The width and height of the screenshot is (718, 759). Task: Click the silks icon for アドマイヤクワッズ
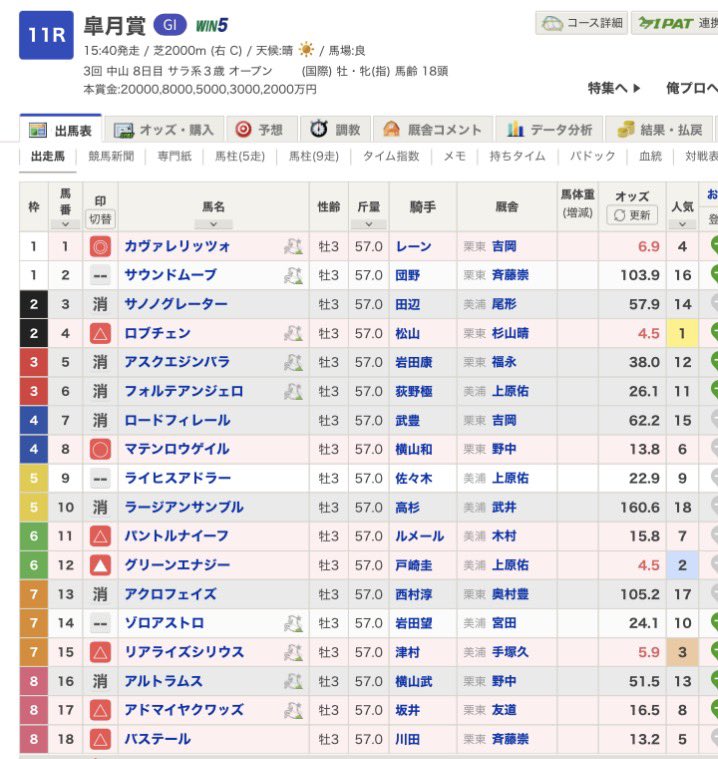pos(293,711)
